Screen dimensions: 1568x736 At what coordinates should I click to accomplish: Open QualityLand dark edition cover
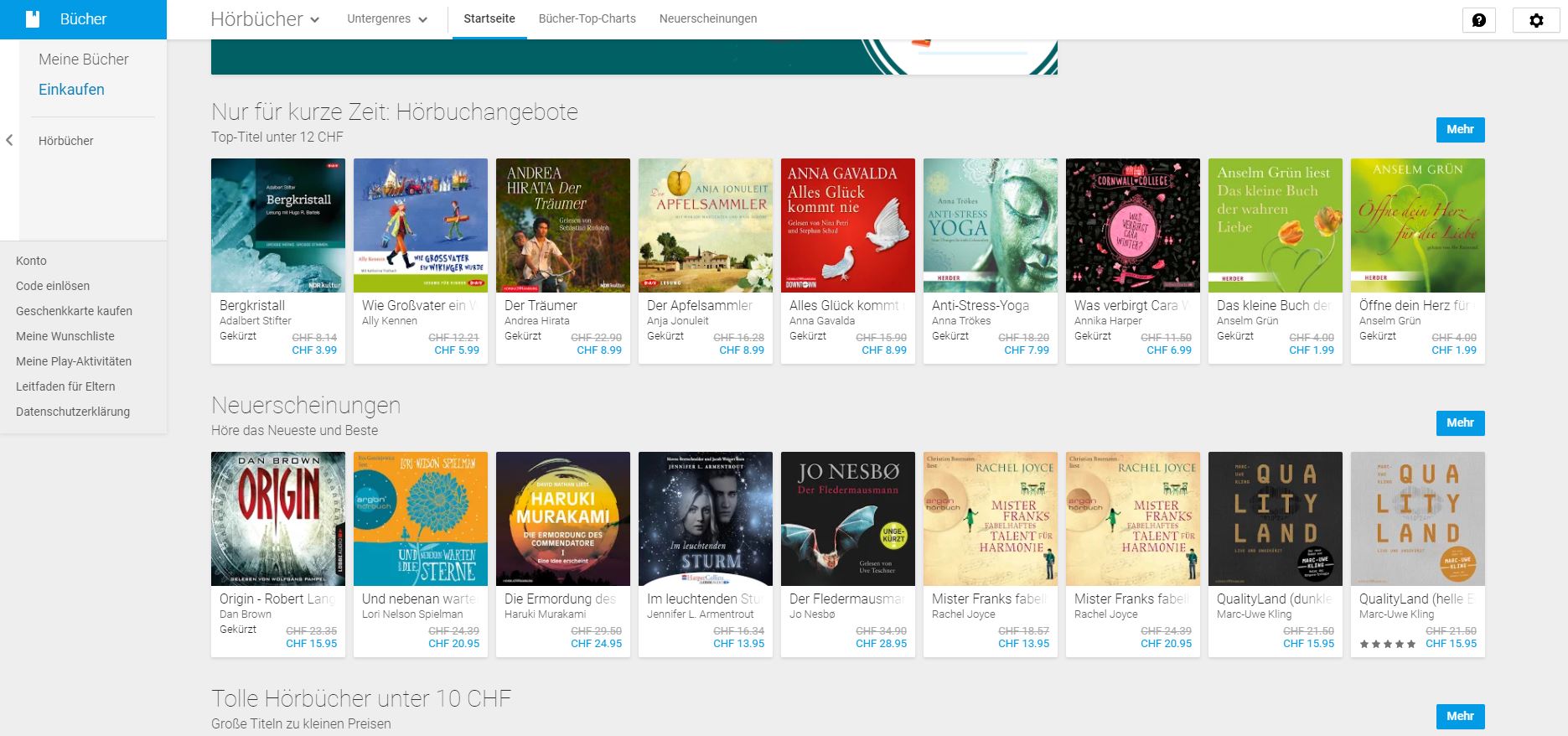(x=1276, y=519)
